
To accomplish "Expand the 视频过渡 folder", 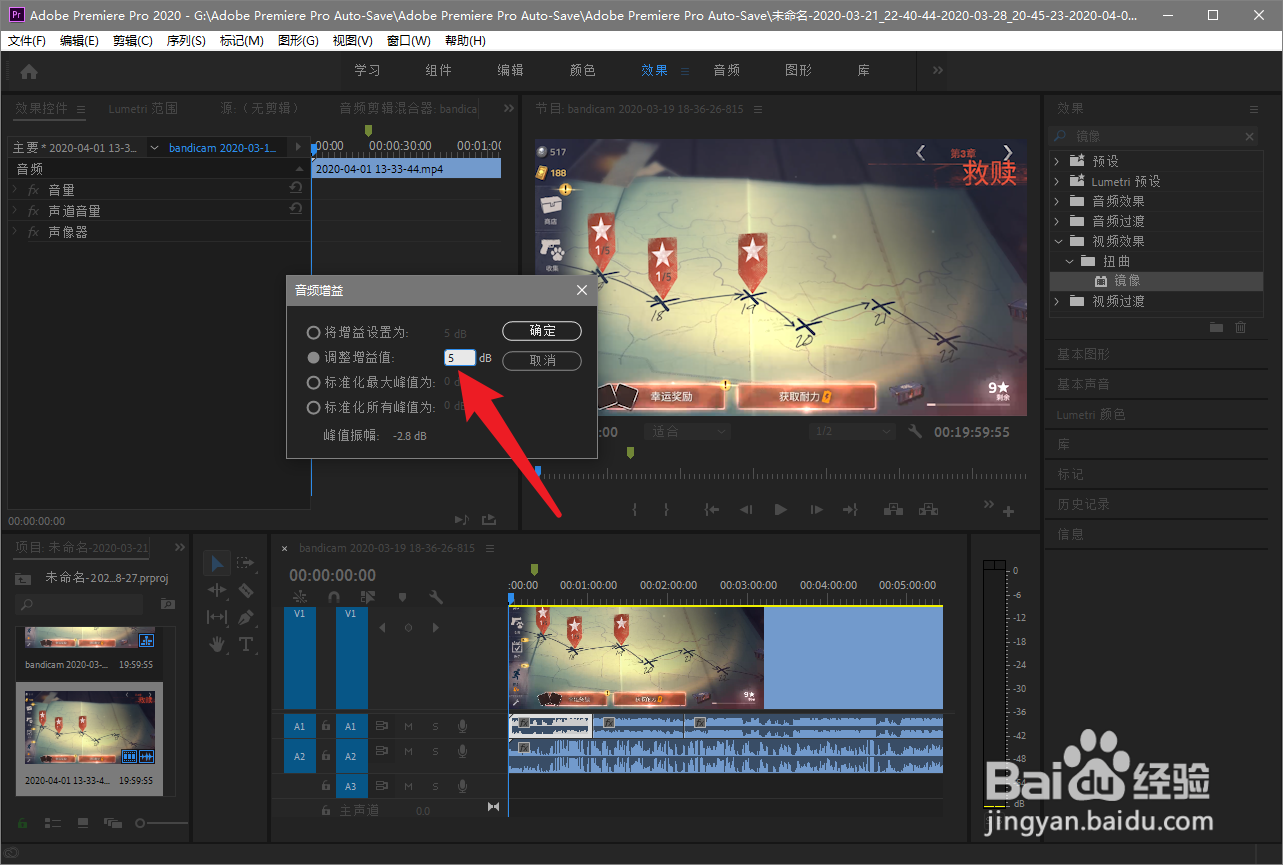I will pyautogui.click(x=1058, y=301).
